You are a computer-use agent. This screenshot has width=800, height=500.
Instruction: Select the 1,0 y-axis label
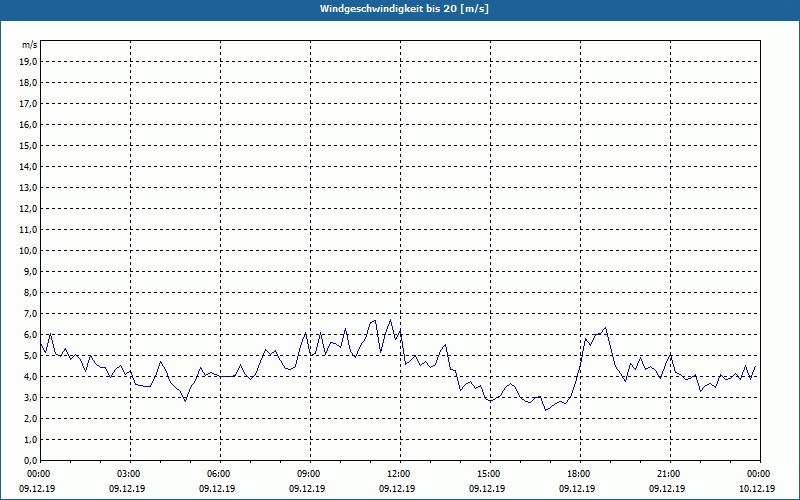point(30,440)
